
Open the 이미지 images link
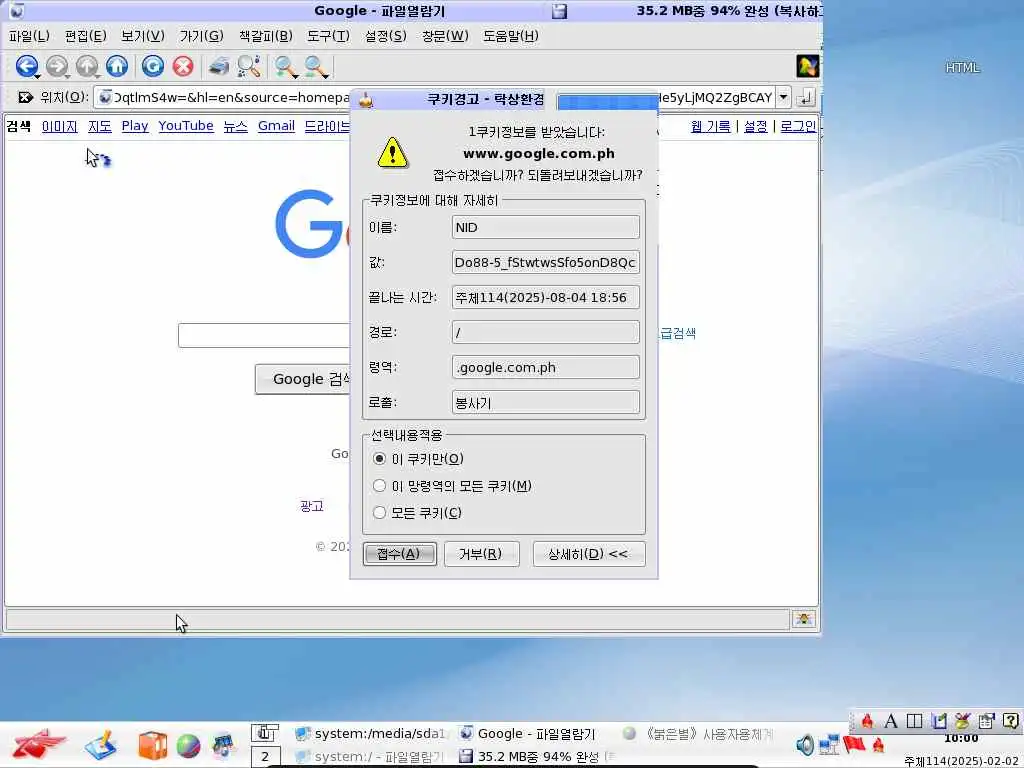(x=59, y=126)
